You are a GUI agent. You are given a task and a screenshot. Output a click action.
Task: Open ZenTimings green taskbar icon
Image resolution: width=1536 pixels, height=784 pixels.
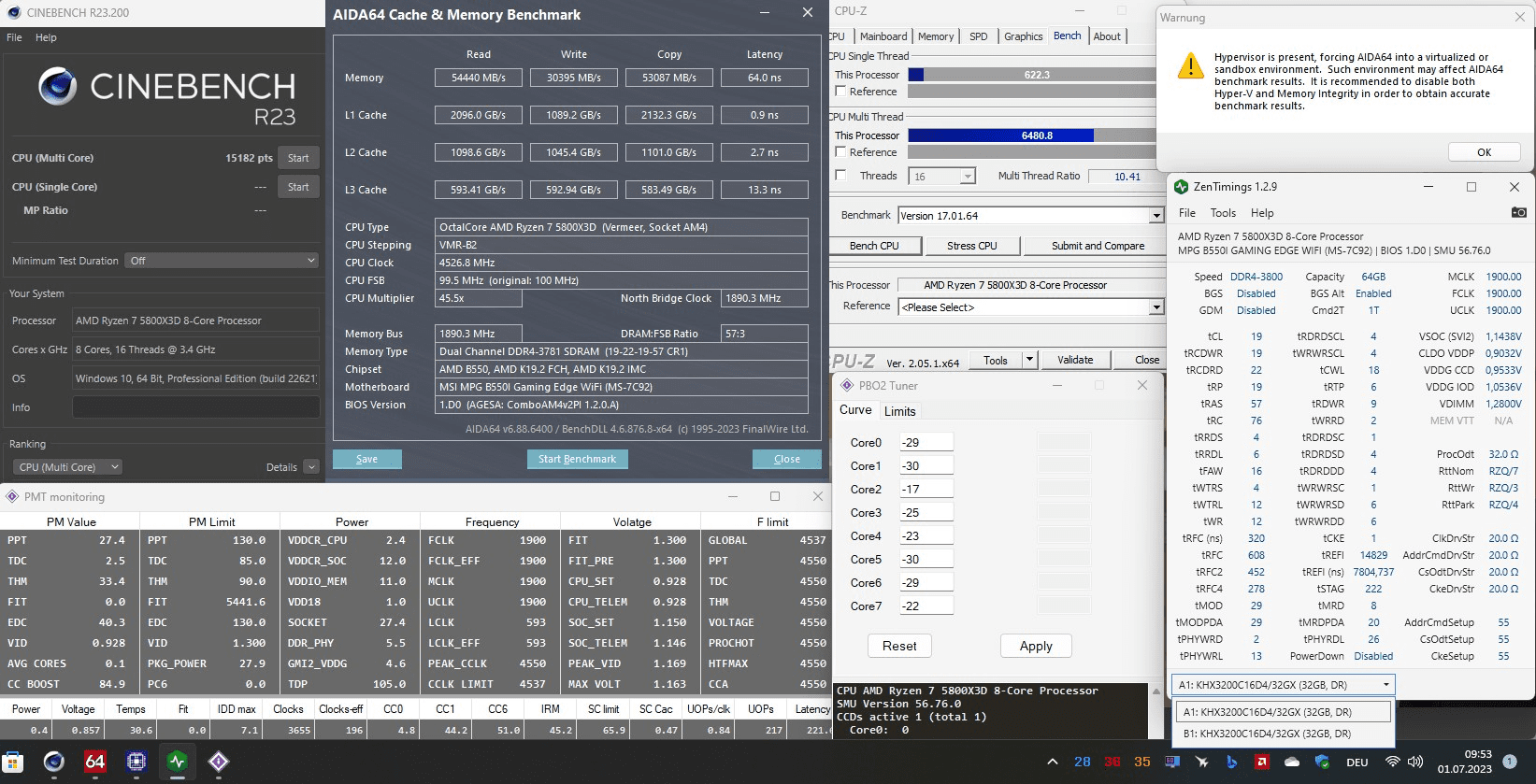click(178, 762)
